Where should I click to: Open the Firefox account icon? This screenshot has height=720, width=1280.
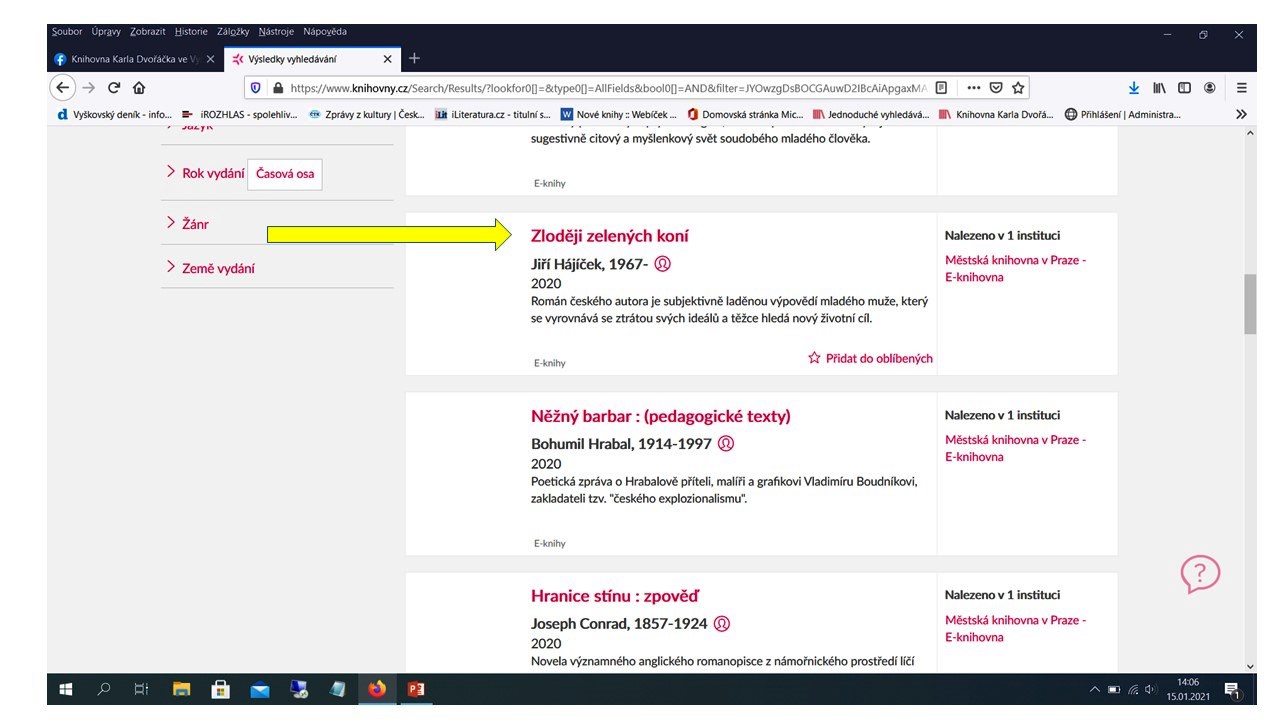pos(1209,87)
